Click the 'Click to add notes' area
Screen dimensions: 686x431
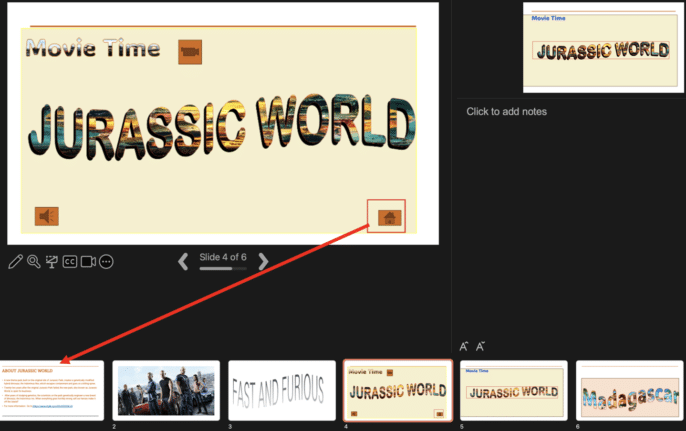click(x=507, y=111)
